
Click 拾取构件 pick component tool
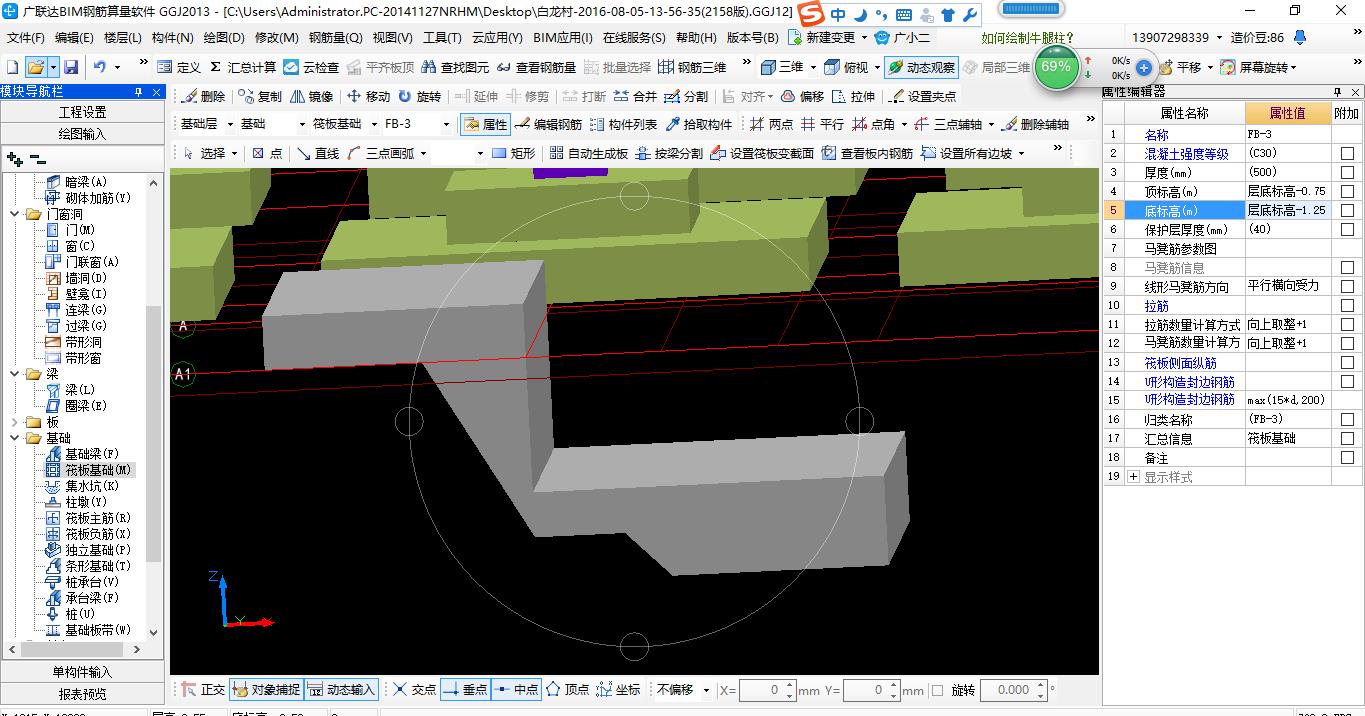pos(698,125)
